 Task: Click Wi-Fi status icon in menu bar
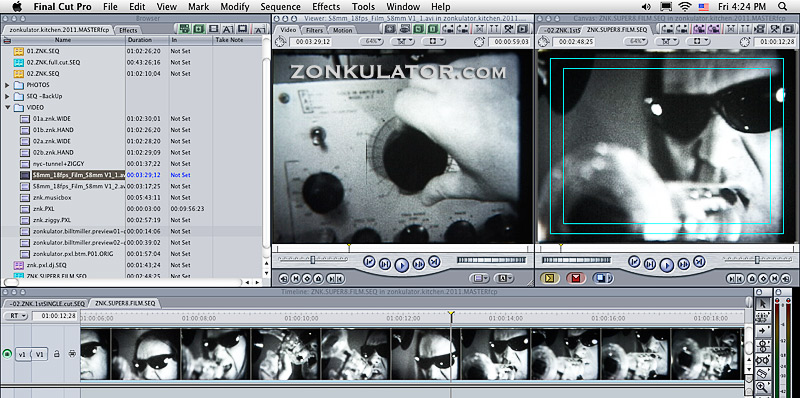click(x=684, y=7)
